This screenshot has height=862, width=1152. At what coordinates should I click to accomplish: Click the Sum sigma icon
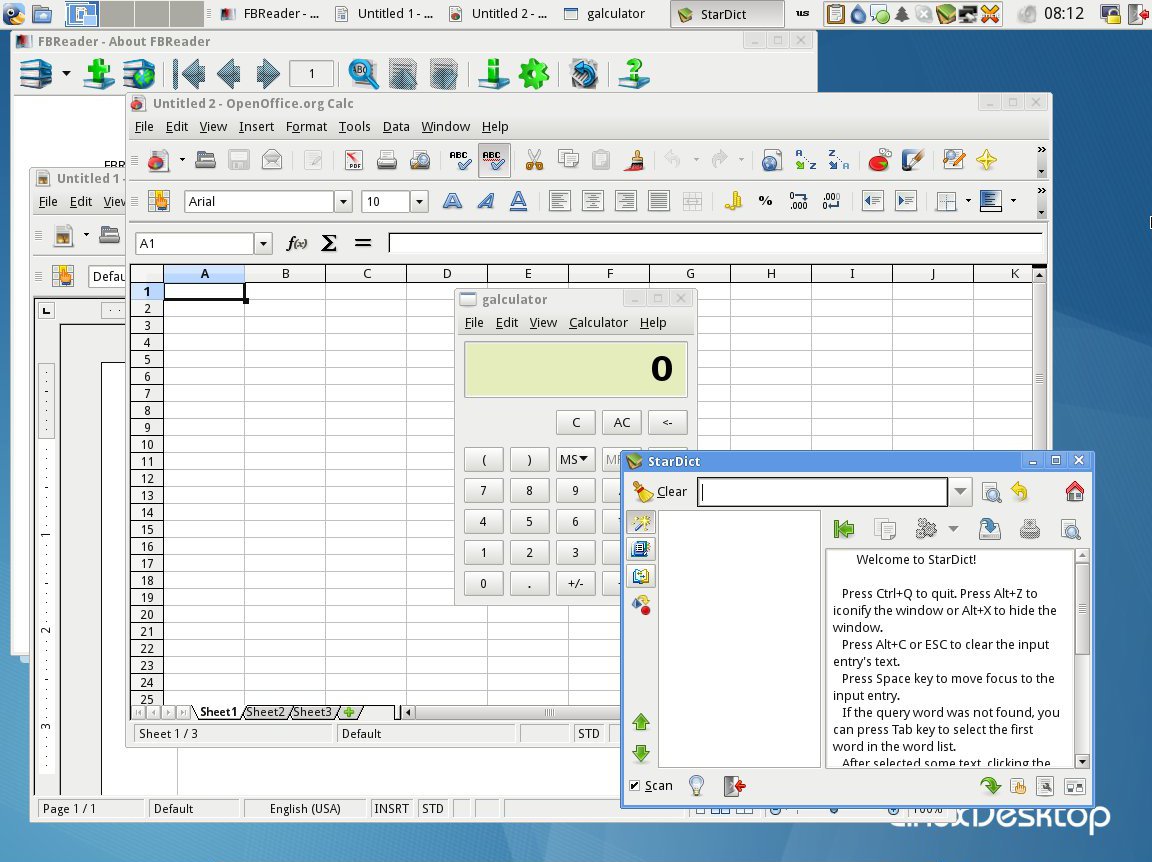click(x=329, y=243)
